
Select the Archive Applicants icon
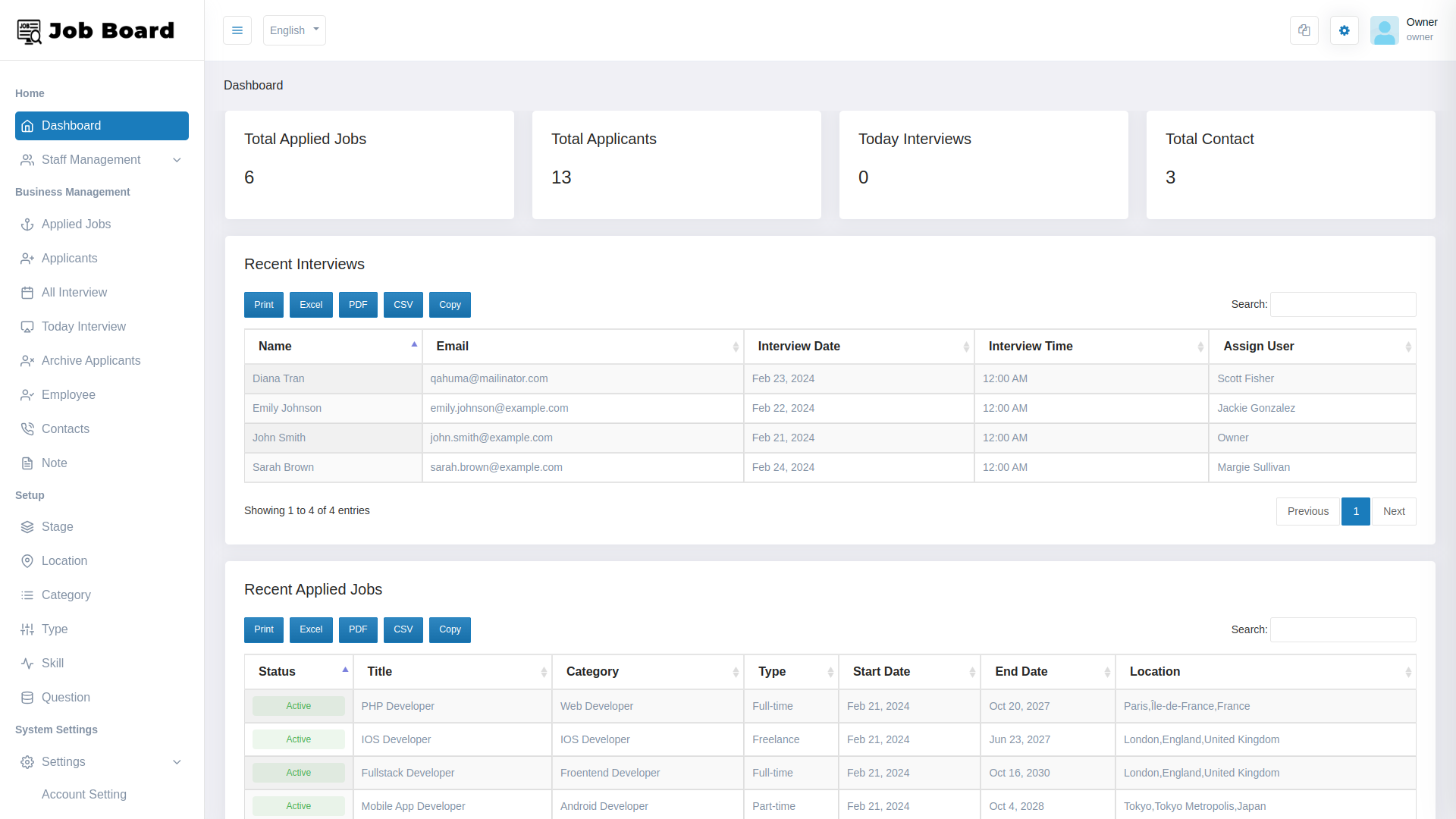[27, 360]
